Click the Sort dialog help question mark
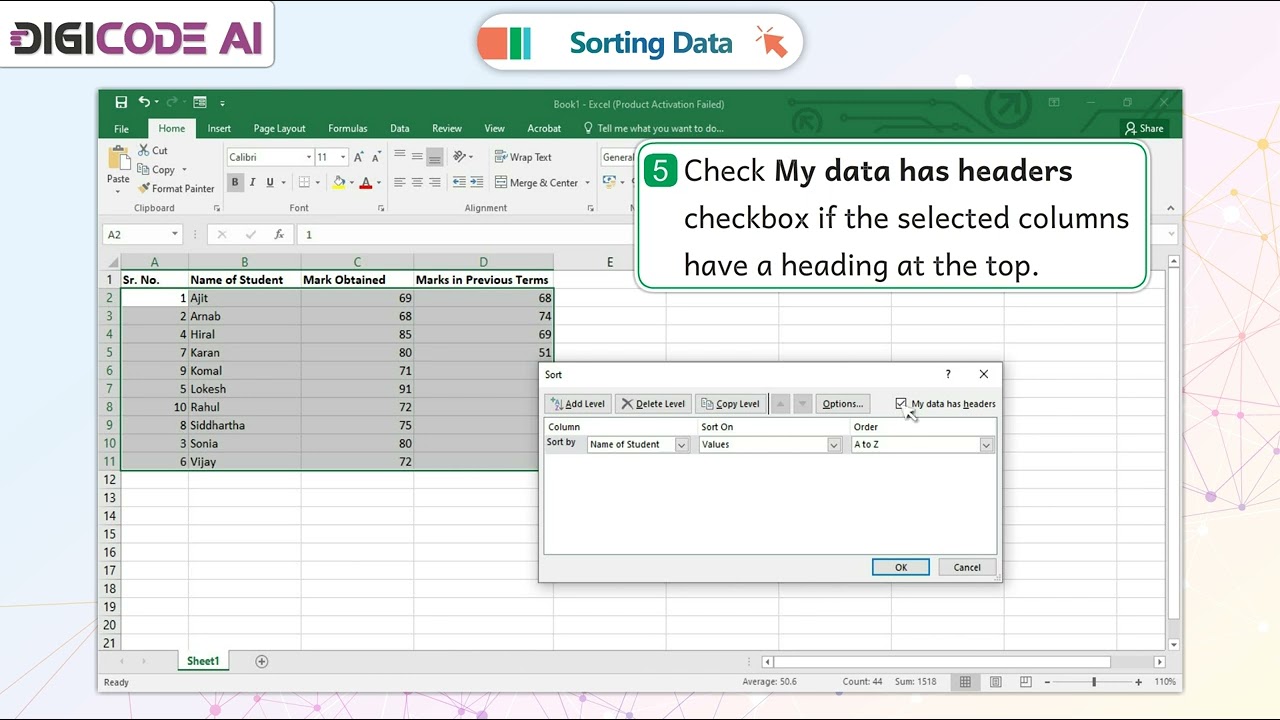Image resolution: width=1280 pixels, height=720 pixels. 948,374
